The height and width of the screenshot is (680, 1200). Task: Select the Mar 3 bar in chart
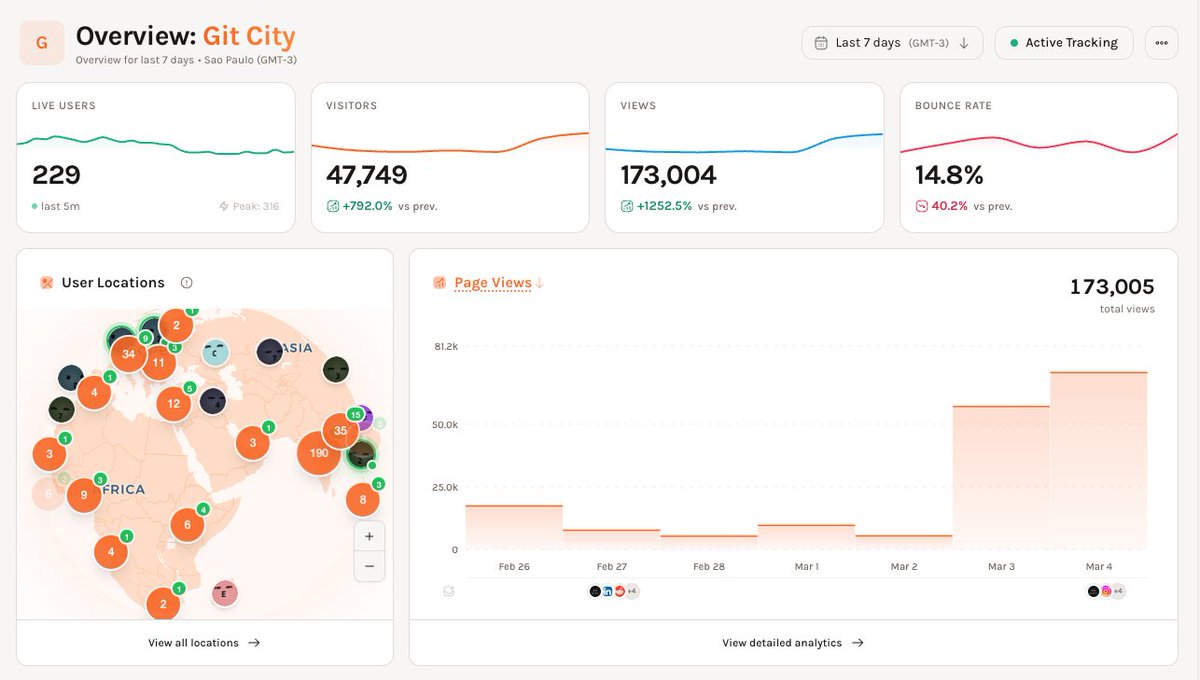pyautogui.click(x=1001, y=477)
